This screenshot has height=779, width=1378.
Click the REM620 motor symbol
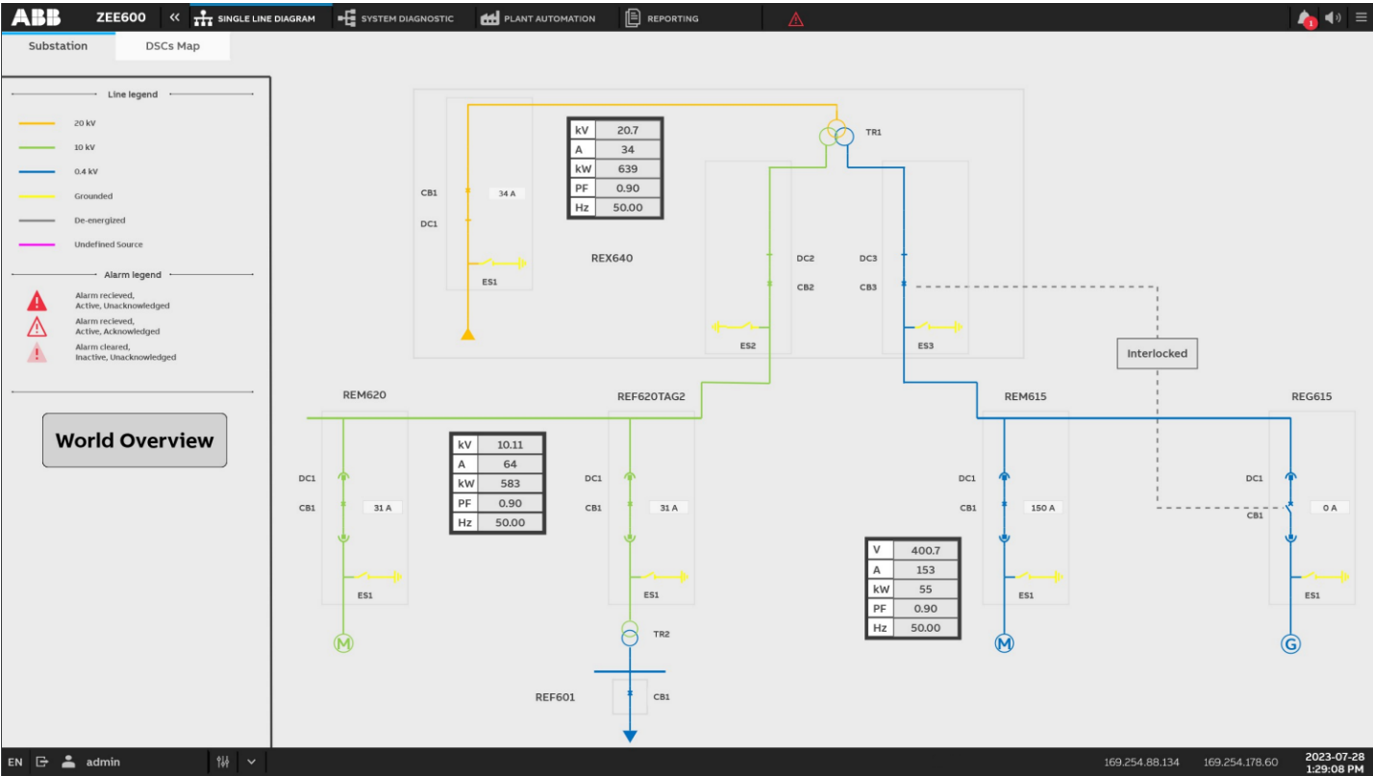tap(343, 644)
